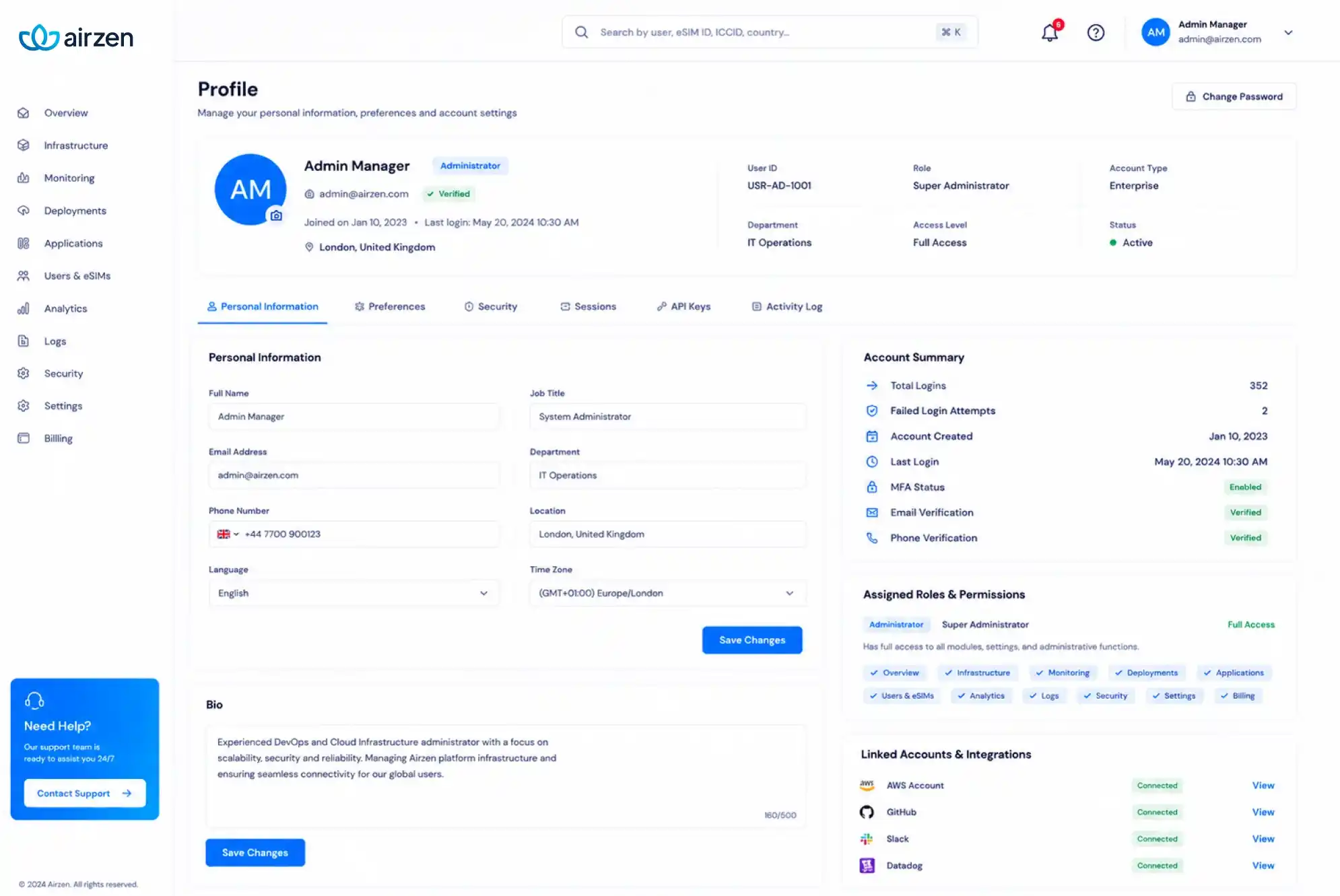View the Datadog integration
Viewport: 1340px width, 896px height.
point(1263,866)
